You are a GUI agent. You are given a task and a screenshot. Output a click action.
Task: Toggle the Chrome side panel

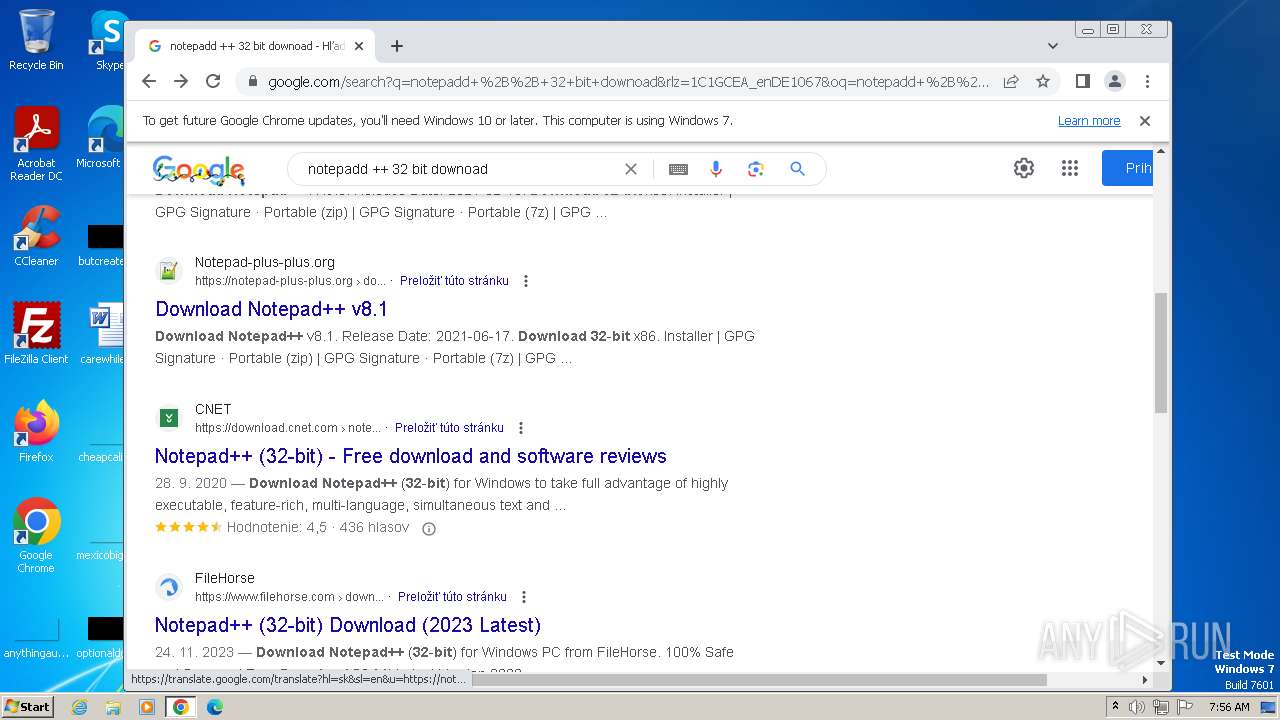pyautogui.click(x=1082, y=81)
